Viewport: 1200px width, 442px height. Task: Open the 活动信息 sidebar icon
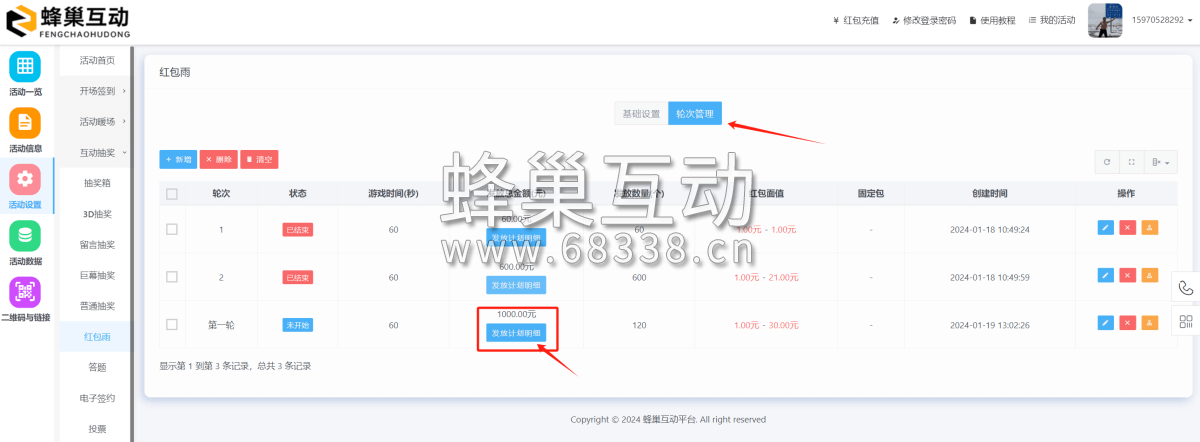click(x=25, y=129)
